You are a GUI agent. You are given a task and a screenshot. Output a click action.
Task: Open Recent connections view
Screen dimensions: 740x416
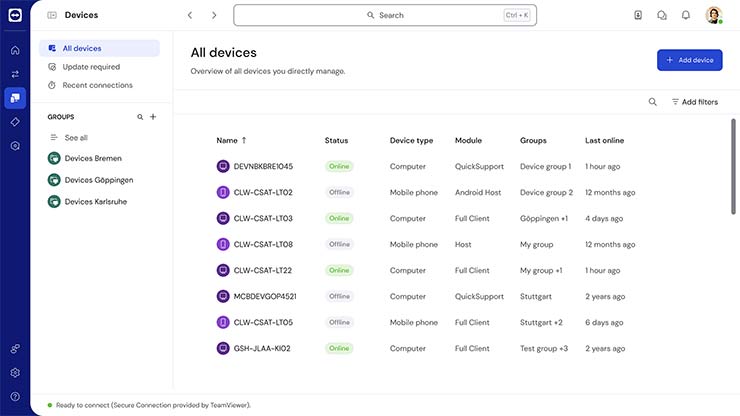[97, 85]
